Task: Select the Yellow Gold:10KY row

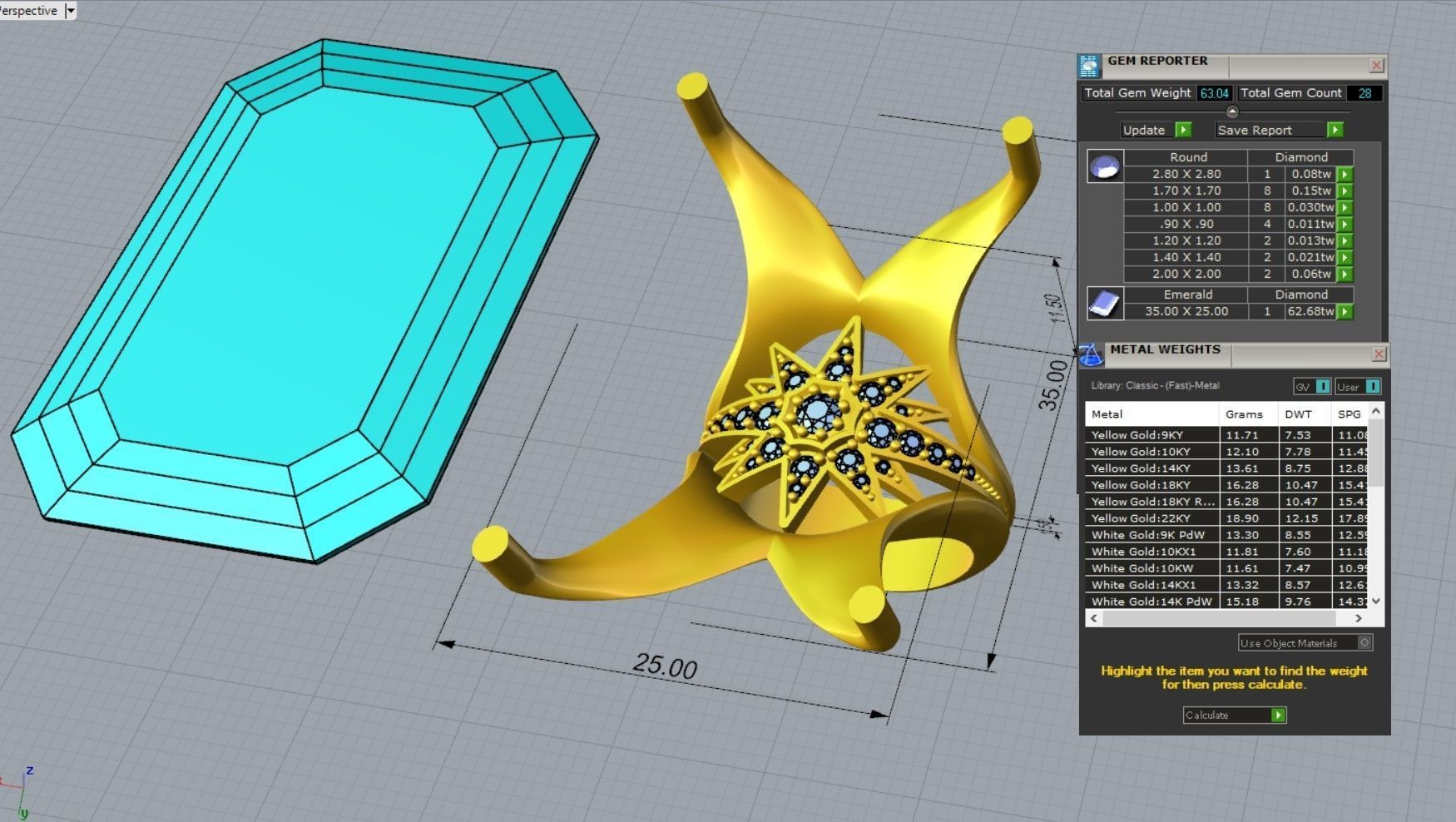Action: click(1226, 451)
